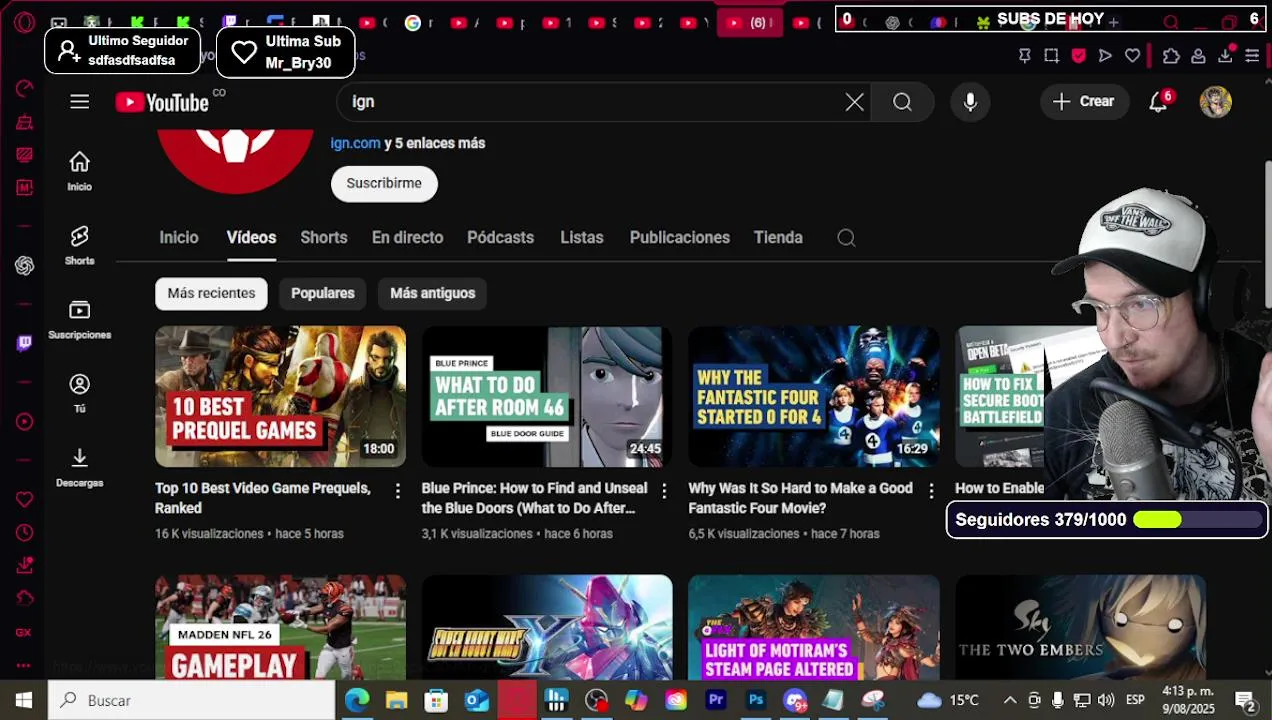This screenshot has width=1272, height=720.
Task: Clear the search box with the X
Action: [x=854, y=102]
